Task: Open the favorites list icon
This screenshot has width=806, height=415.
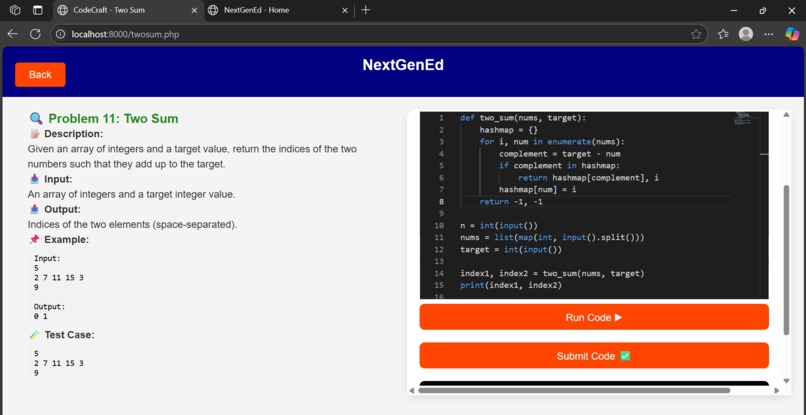Action: click(x=723, y=34)
